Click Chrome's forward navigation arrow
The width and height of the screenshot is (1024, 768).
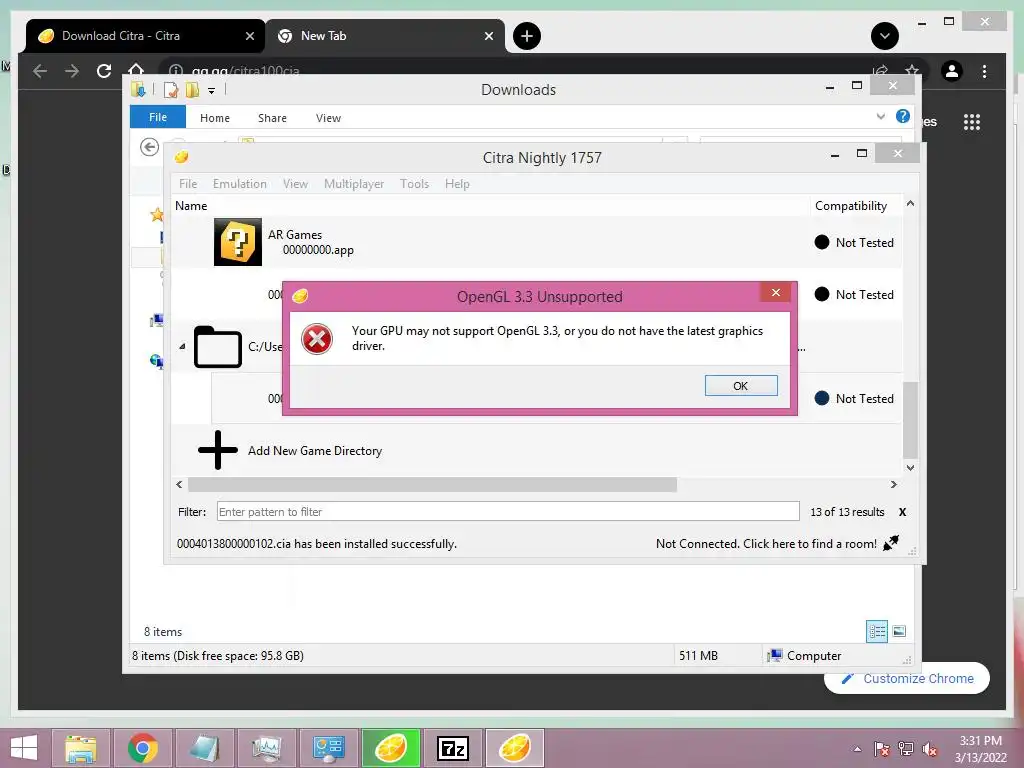click(x=72, y=71)
